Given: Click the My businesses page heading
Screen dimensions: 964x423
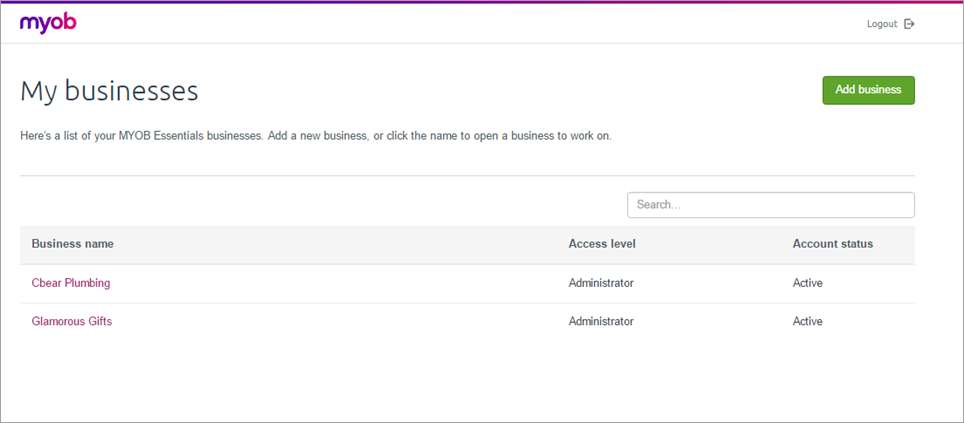Looking at the screenshot, I should (109, 91).
